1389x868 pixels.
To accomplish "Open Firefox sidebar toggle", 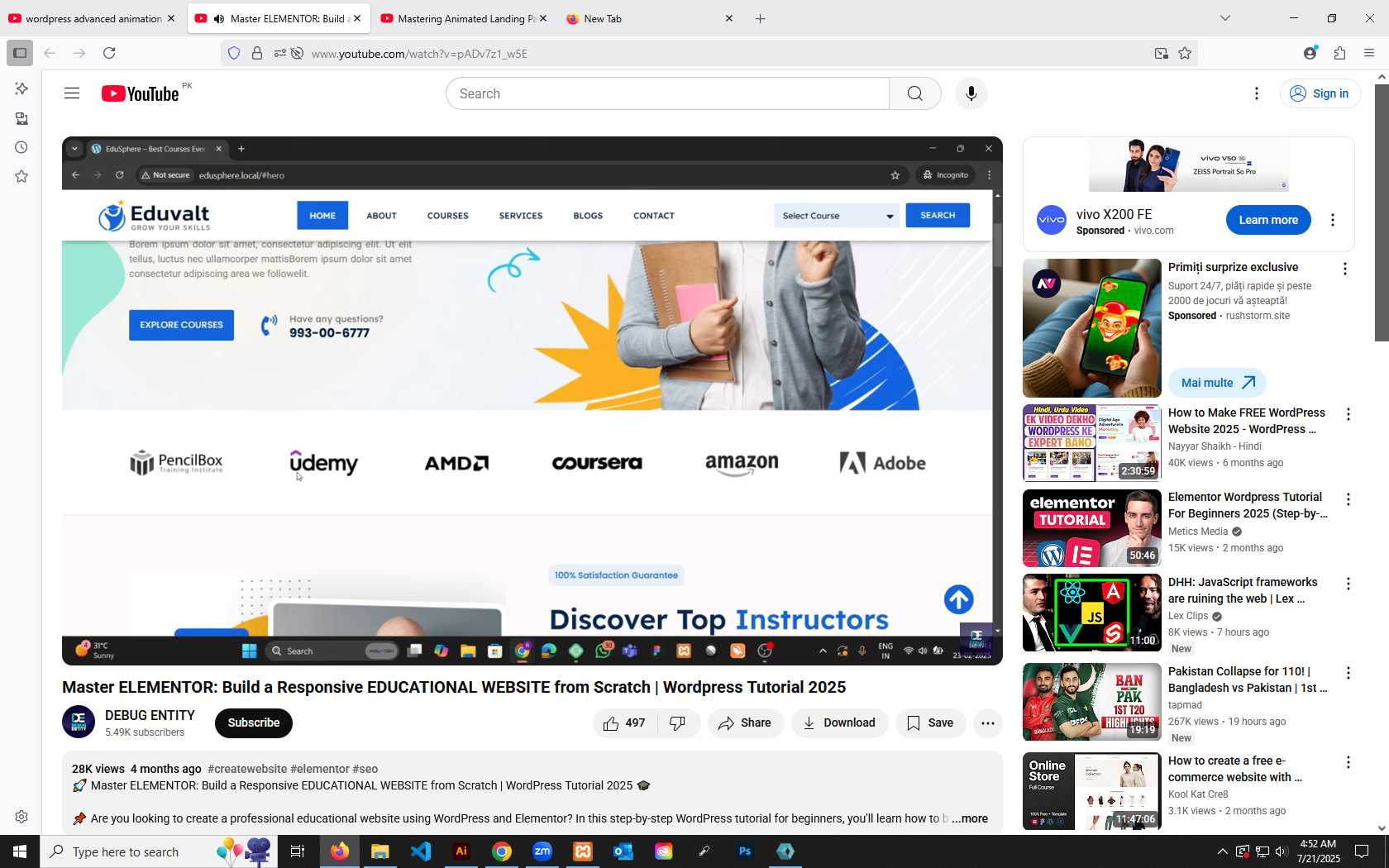I will (20, 53).
